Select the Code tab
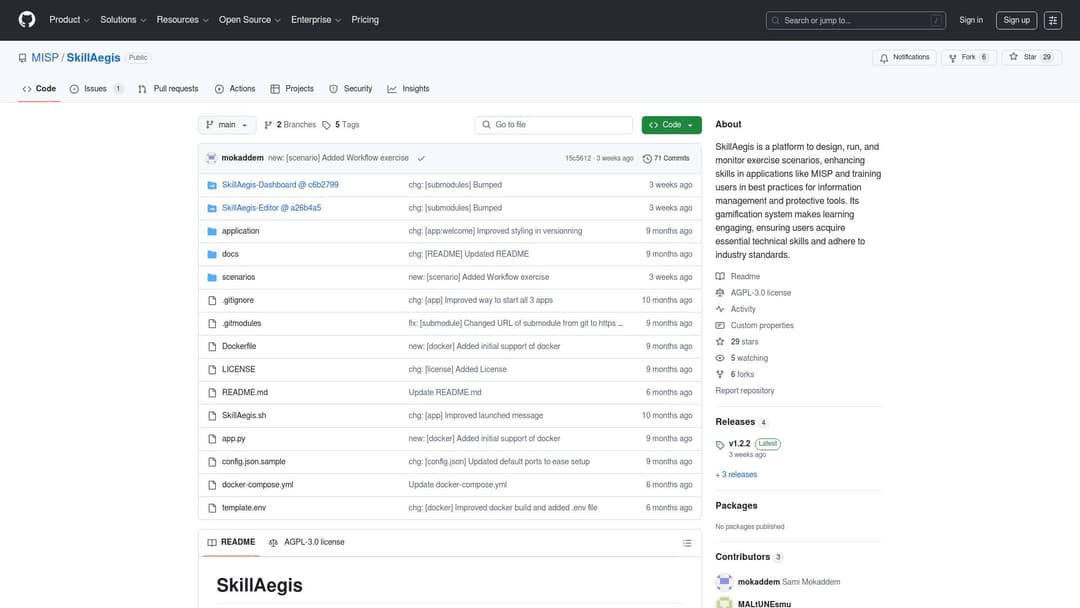 39,89
